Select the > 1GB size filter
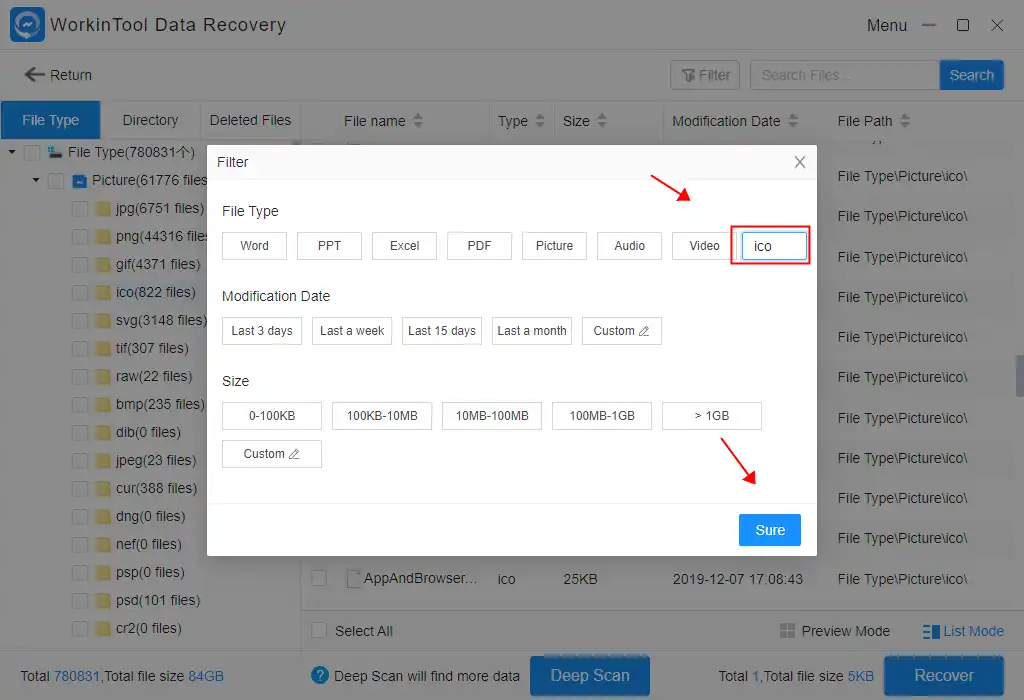The image size is (1024, 700). pos(712,416)
